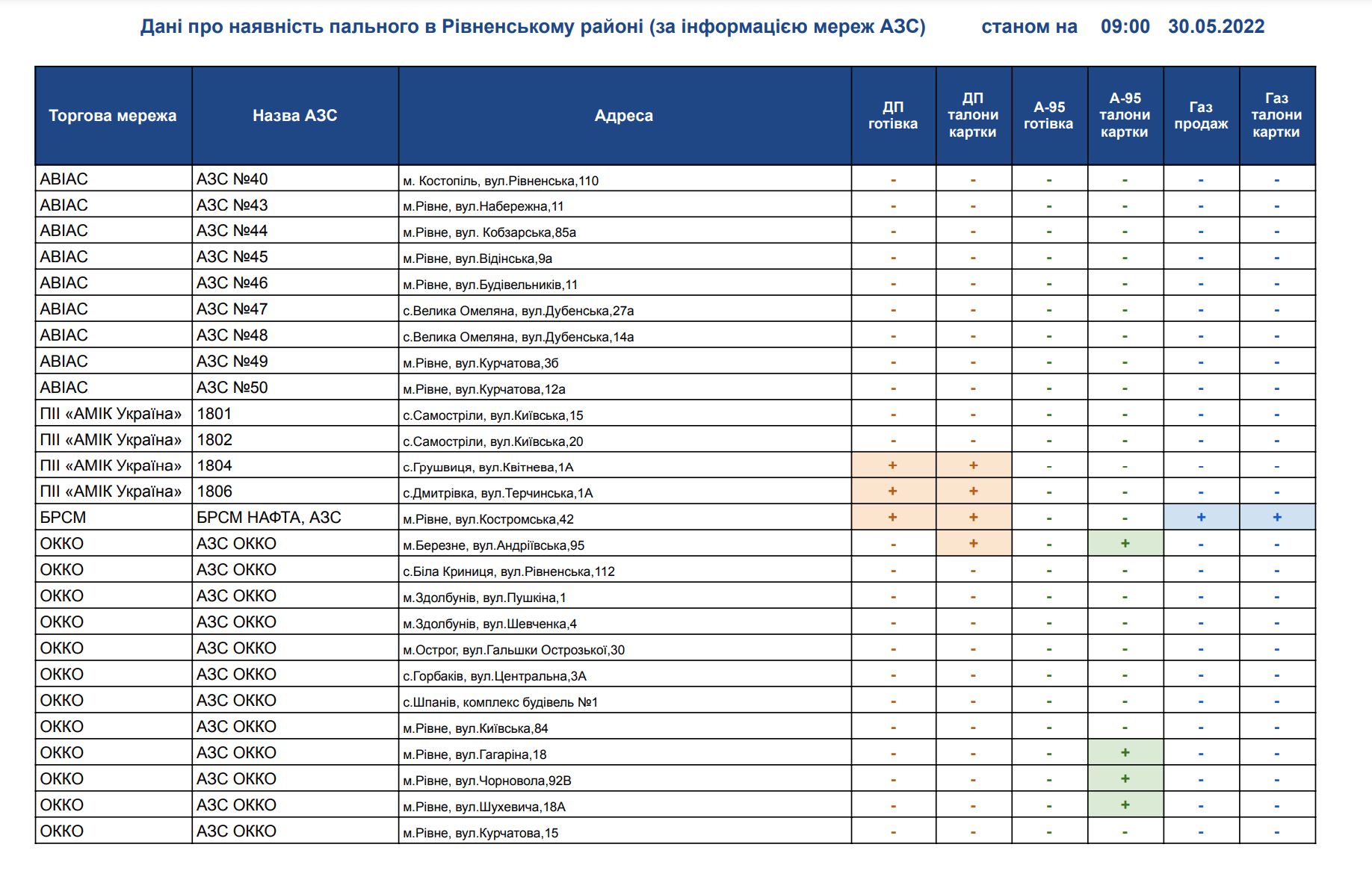The height and width of the screenshot is (871, 1372).
Task: Click the ДП готівка plus for station 1804
Action: [x=892, y=465]
